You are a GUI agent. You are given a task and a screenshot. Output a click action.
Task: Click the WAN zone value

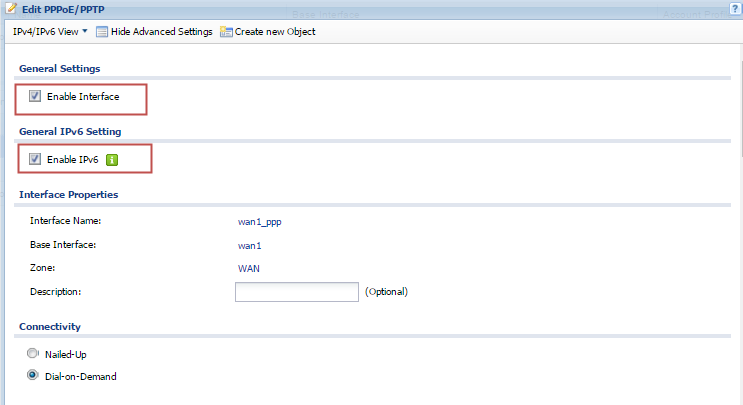click(248, 268)
